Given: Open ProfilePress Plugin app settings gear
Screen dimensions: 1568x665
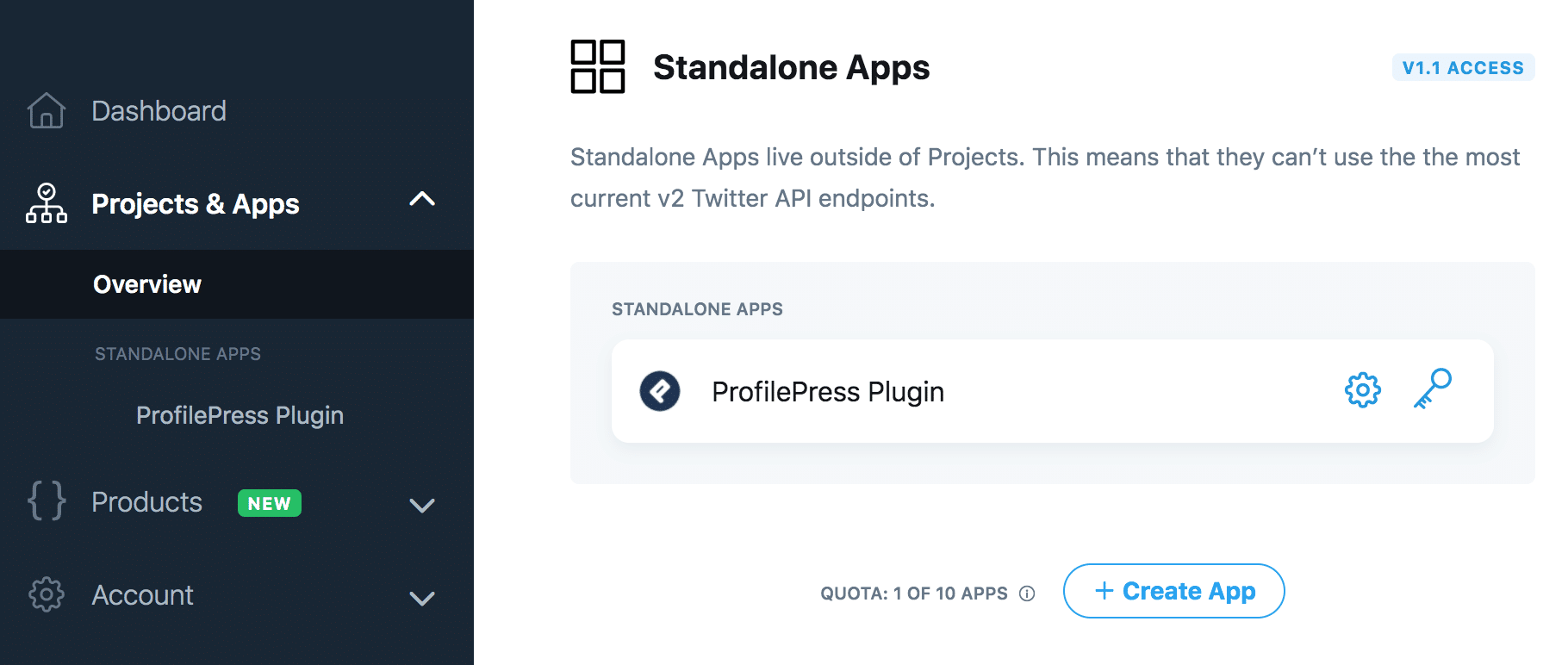Looking at the screenshot, I should [x=1362, y=390].
